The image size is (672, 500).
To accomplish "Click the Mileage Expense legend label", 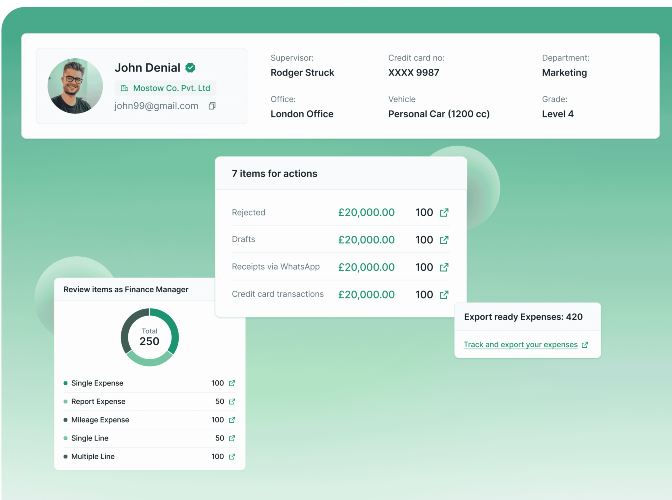I will (100, 420).
